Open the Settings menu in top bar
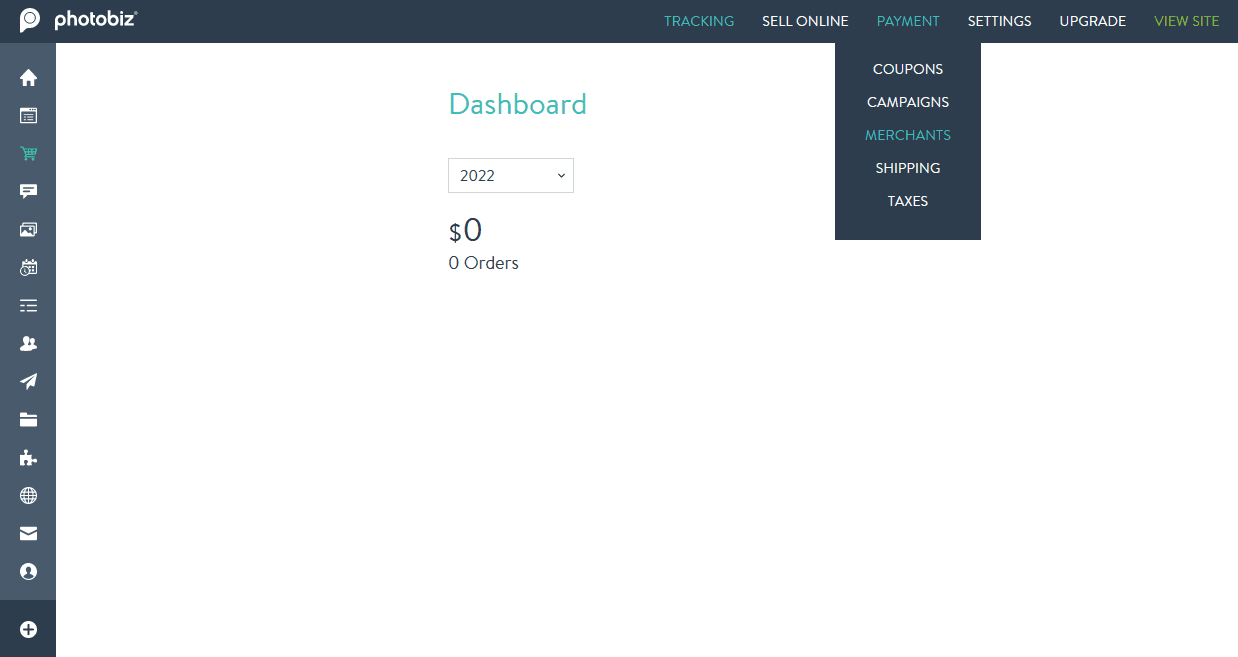 tap(999, 21)
